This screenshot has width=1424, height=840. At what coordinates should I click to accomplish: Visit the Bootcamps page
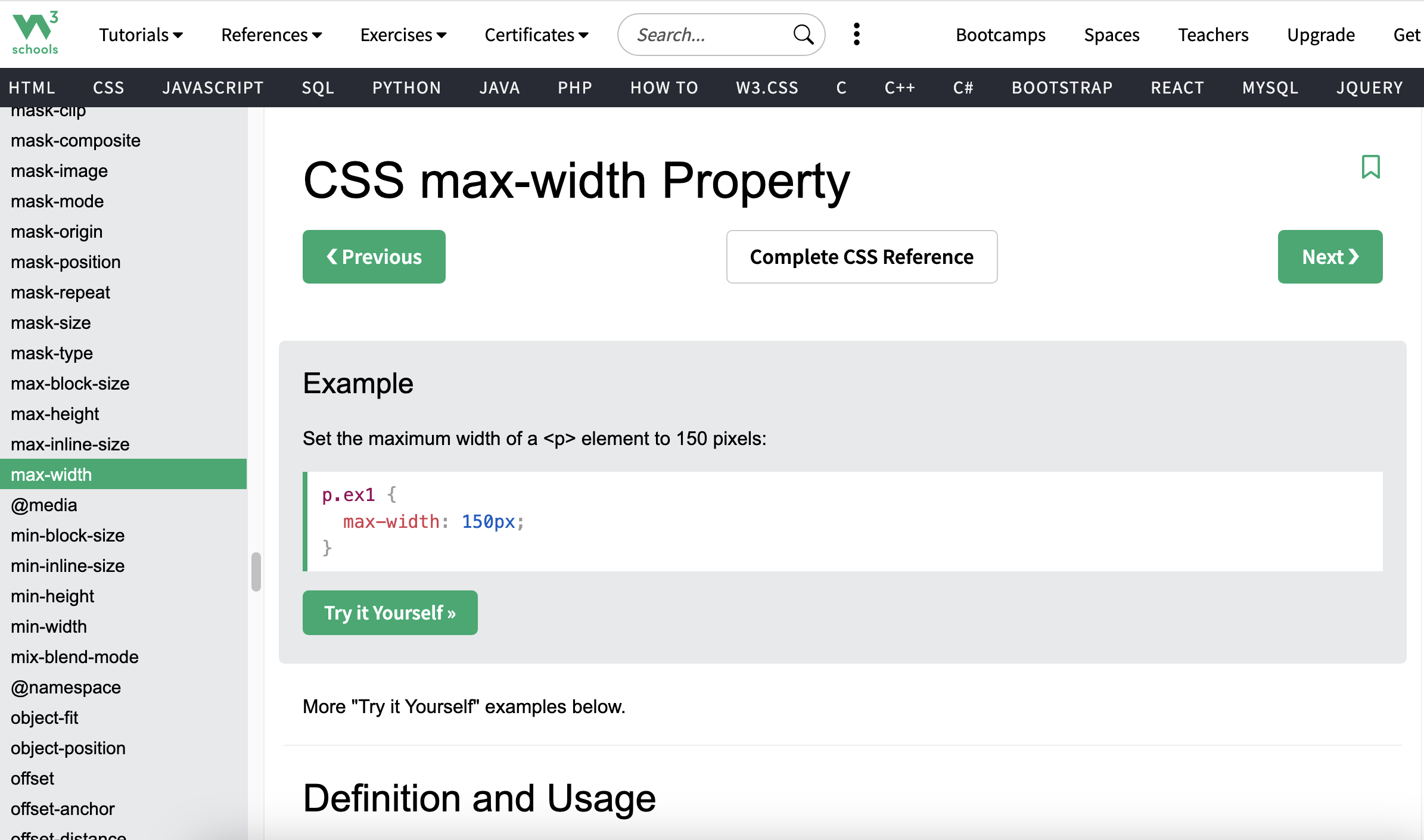click(x=1000, y=35)
